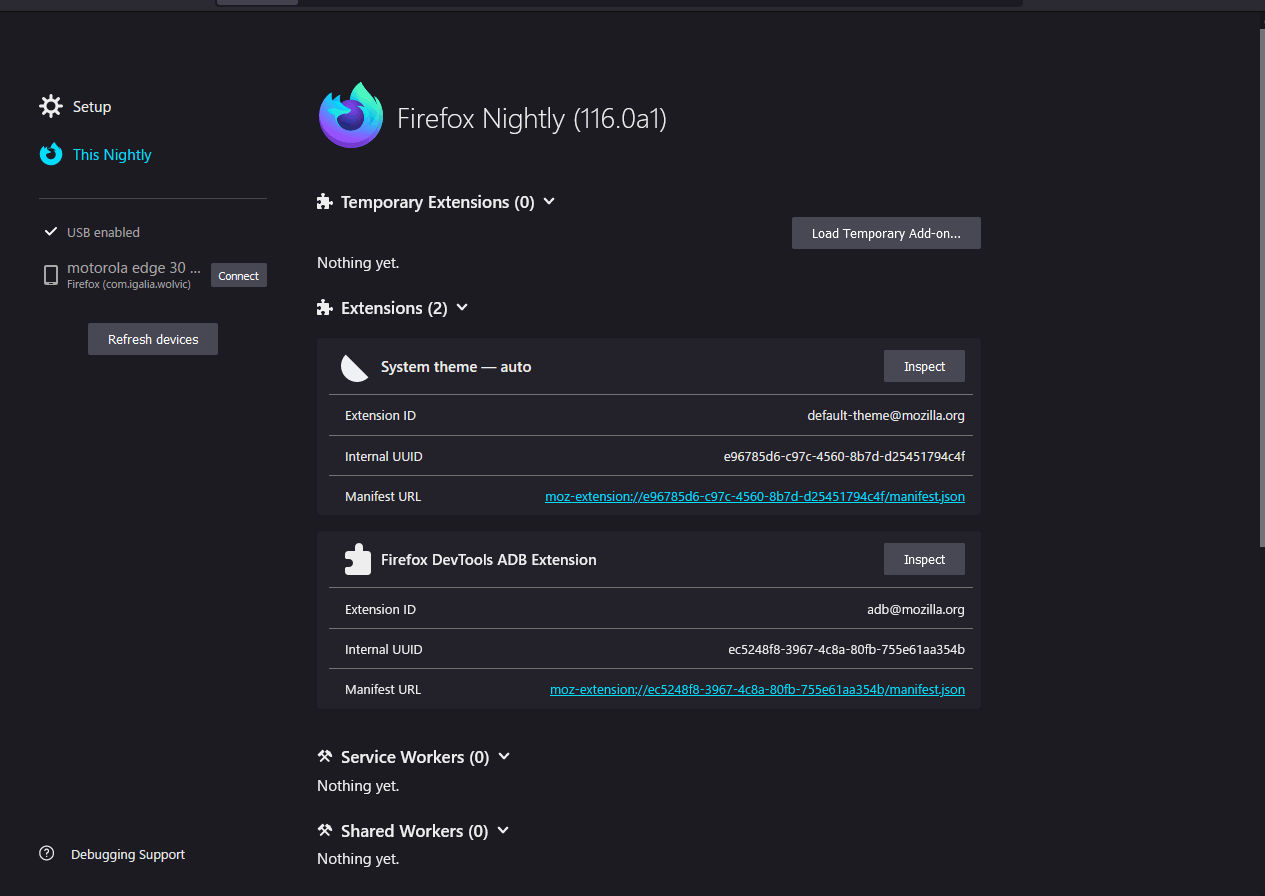Click Service Workers (0) heading
Screen dimensions: 1265x896
click(415, 757)
